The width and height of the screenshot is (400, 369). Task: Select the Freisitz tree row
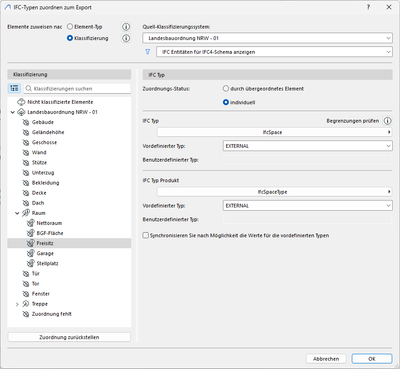click(69, 243)
